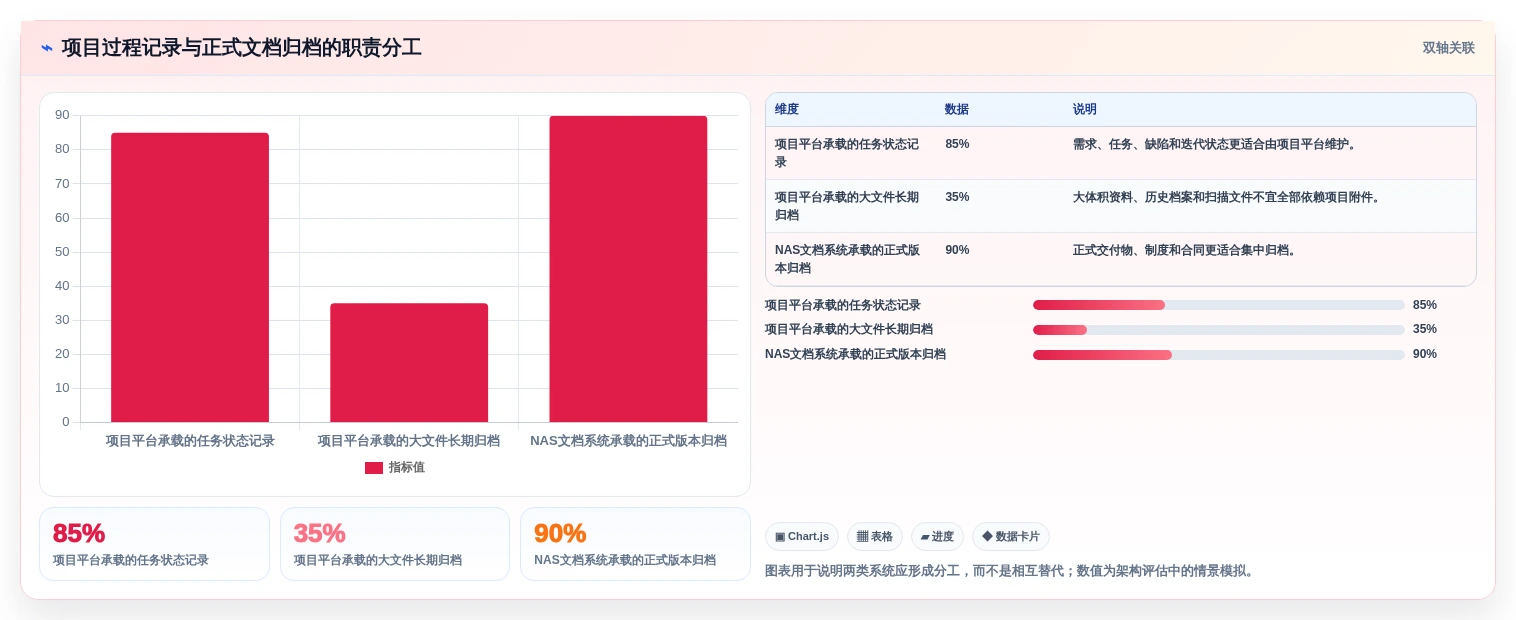Click the footnote text starting with 图表用于说明
The image size is (1516, 620).
1009,571
